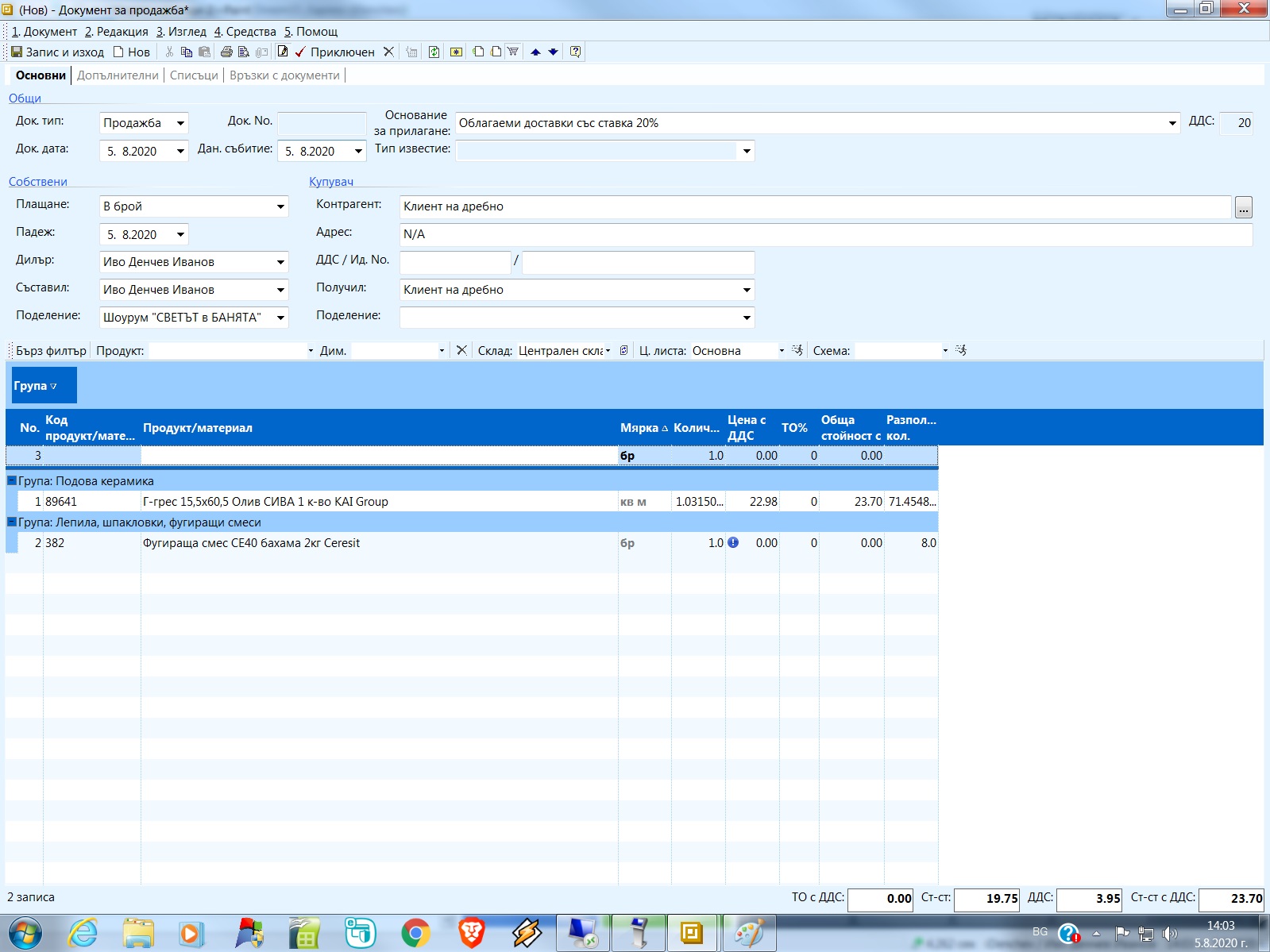
Task: Click the green refresh document icon
Action: click(434, 52)
